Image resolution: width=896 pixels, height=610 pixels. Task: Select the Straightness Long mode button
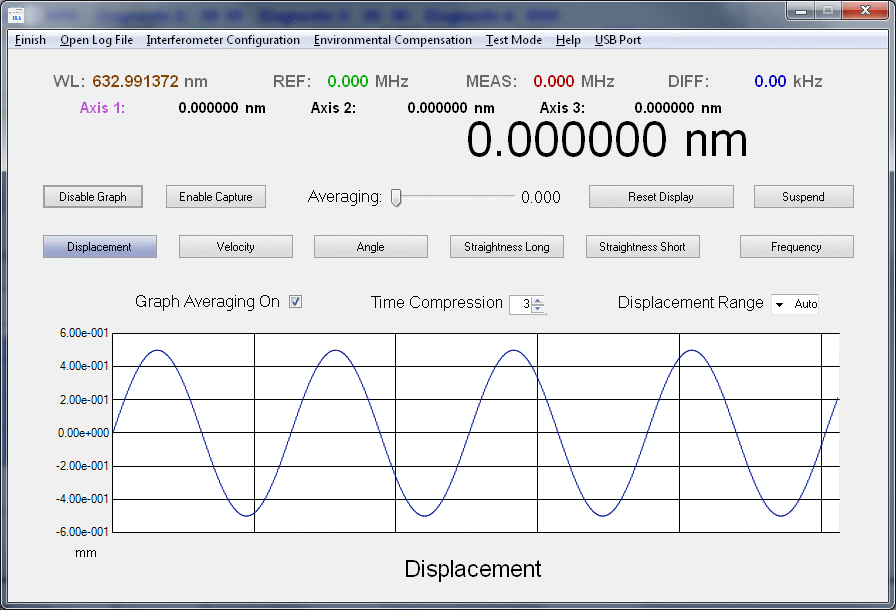507,247
